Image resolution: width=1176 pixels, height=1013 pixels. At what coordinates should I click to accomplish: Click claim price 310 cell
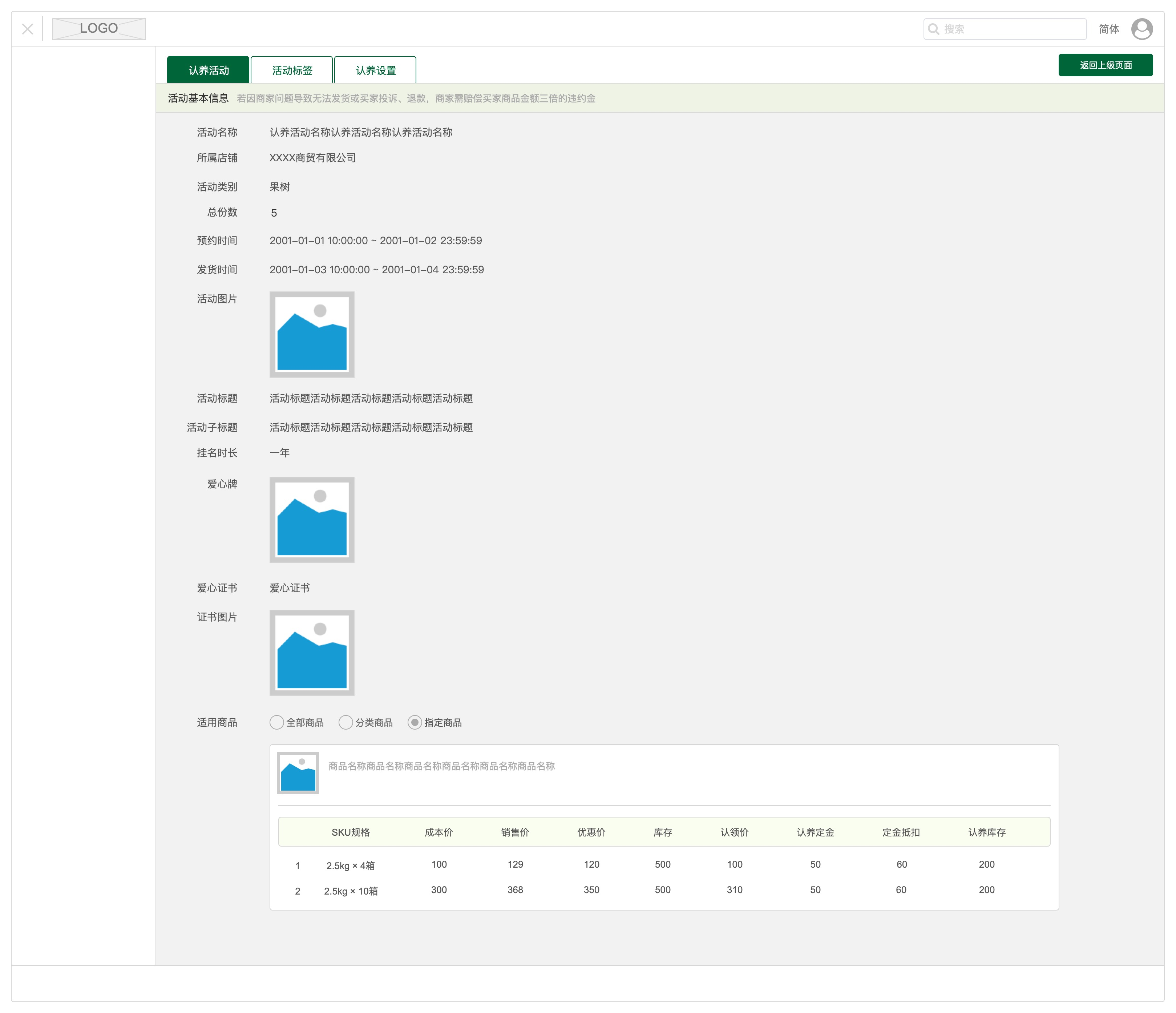click(x=735, y=890)
